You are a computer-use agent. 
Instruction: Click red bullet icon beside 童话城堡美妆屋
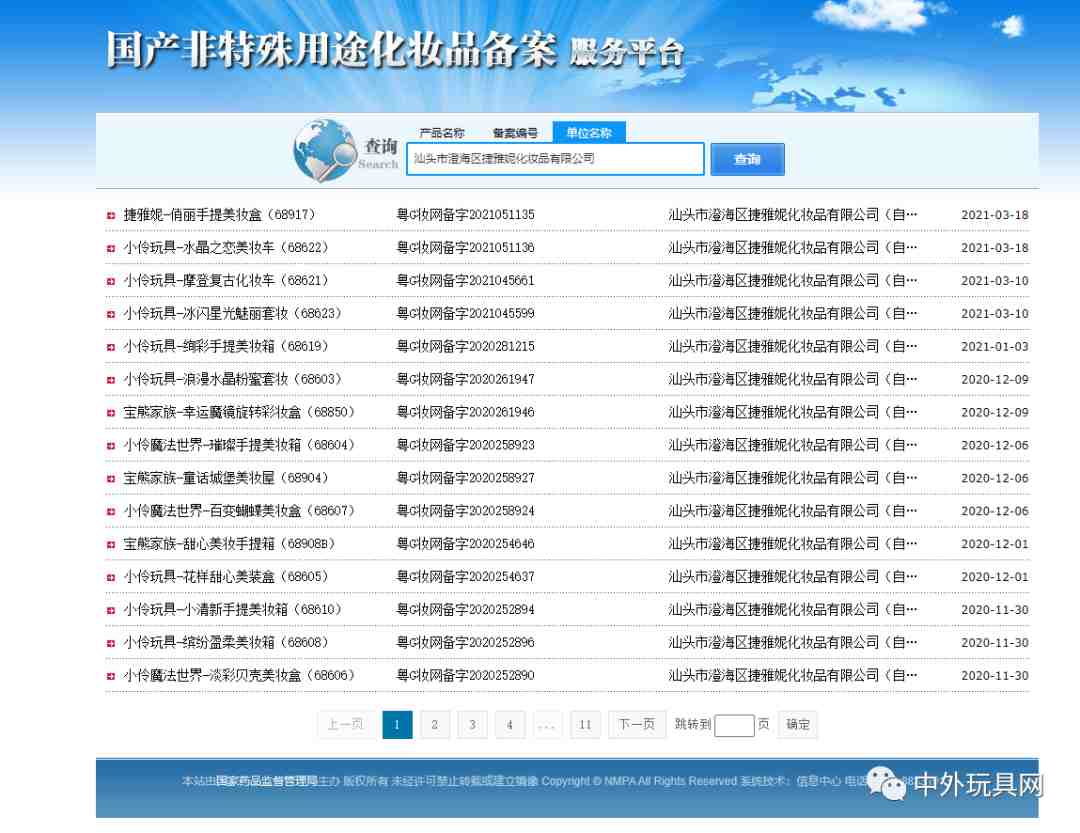(x=111, y=479)
